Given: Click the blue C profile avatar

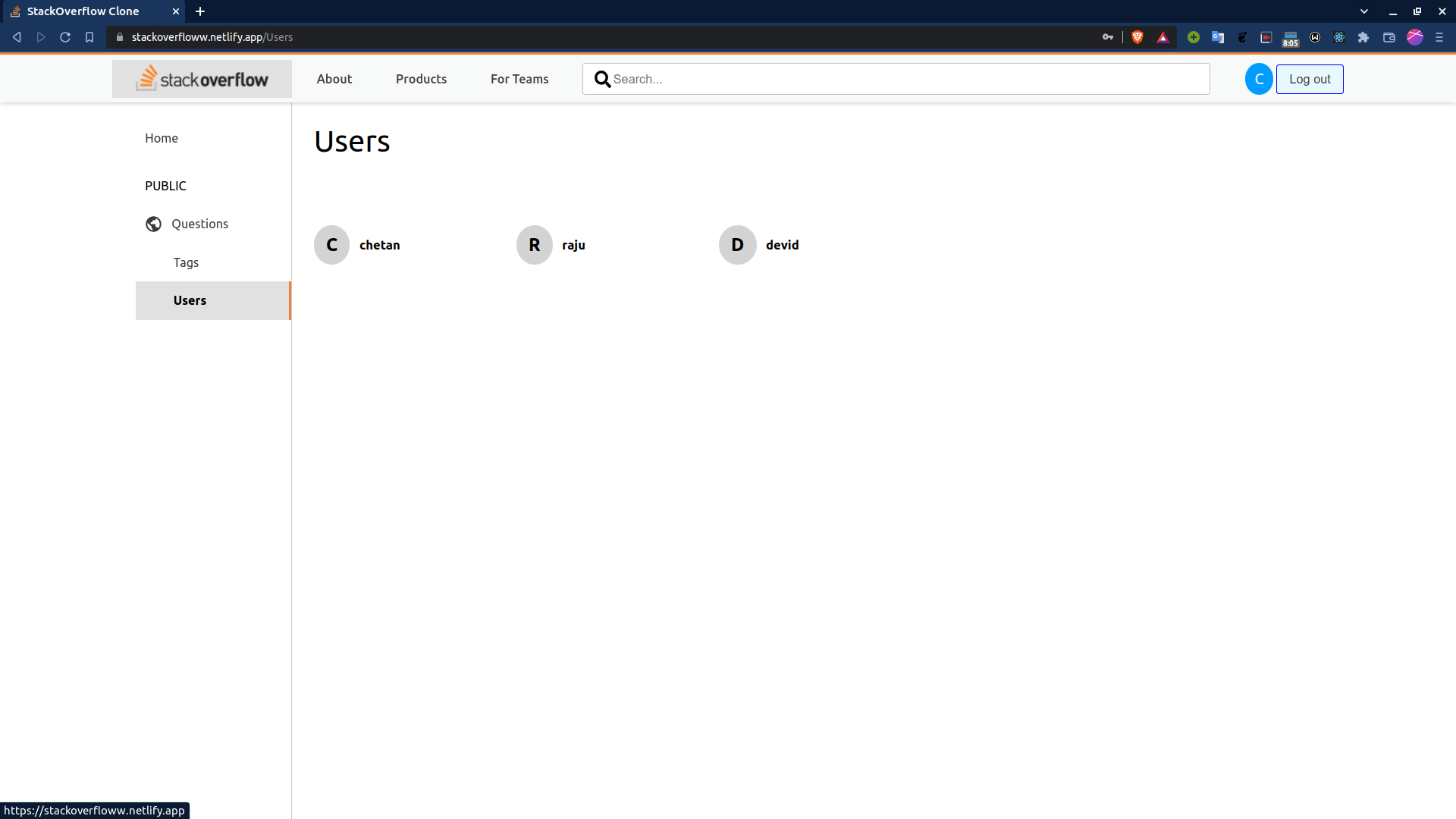Looking at the screenshot, I should (x=1259, y=79).
